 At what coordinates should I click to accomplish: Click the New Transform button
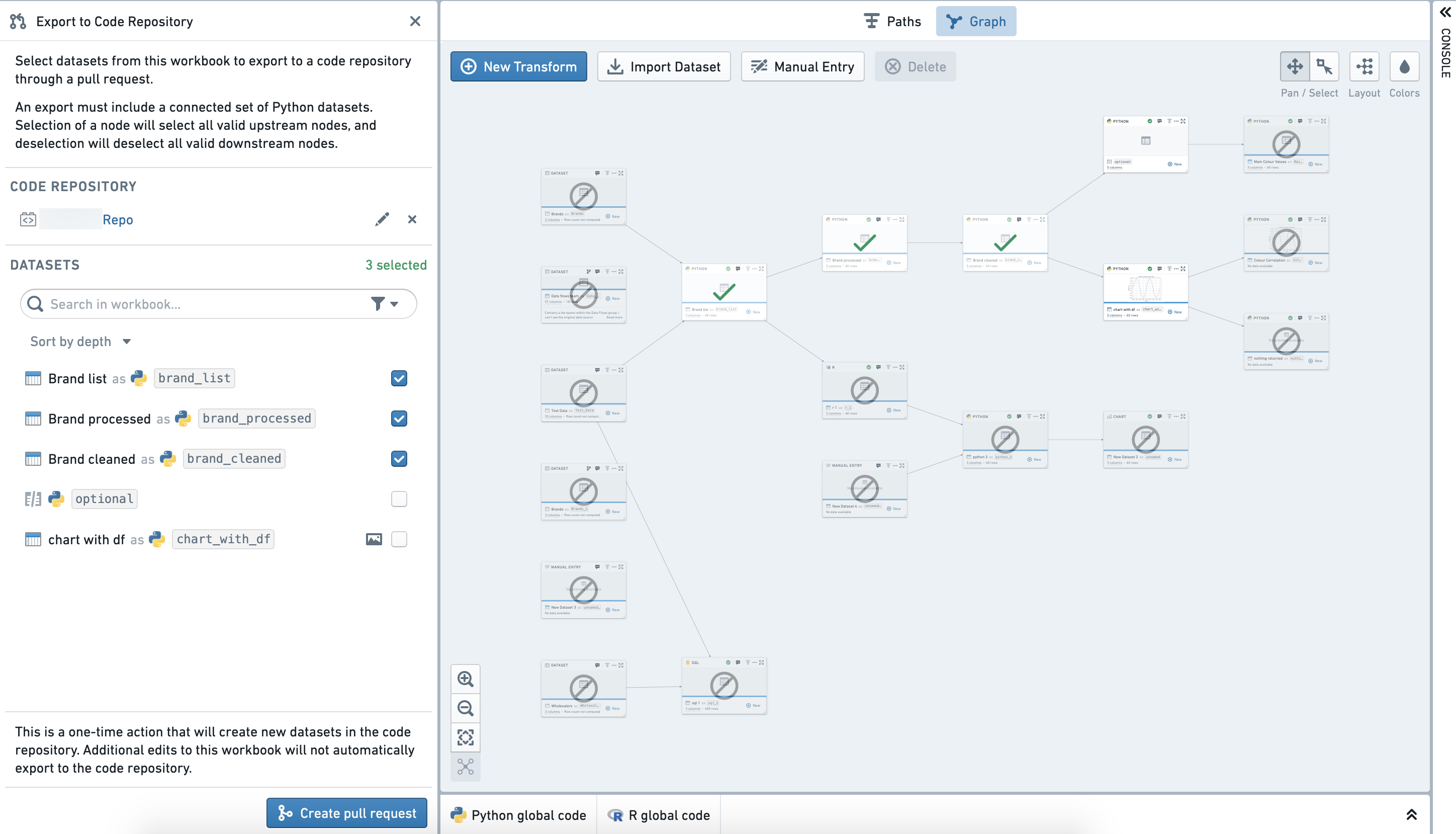click(x=518, y=66)
